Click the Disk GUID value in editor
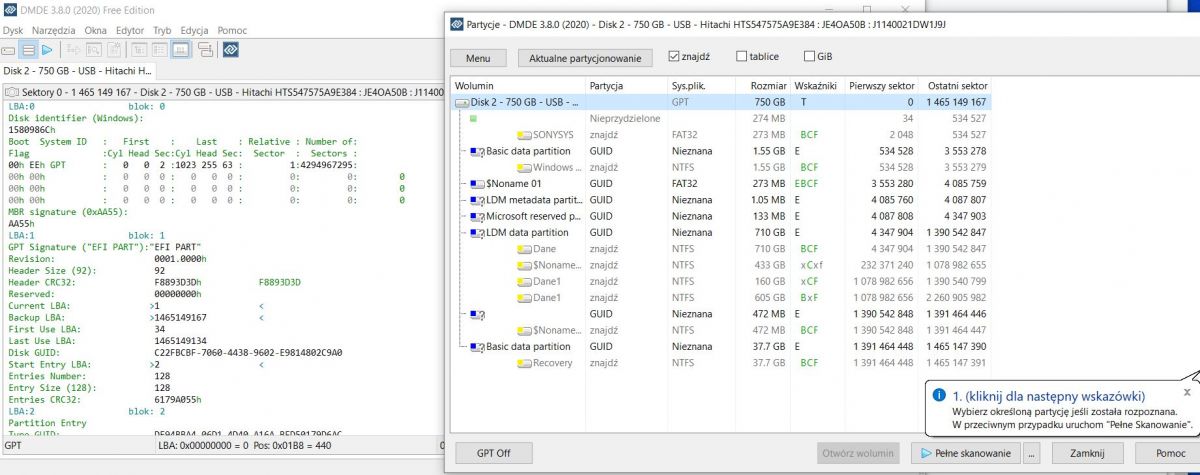Screen dimensions: 1200x475 [x=248, y=352]
